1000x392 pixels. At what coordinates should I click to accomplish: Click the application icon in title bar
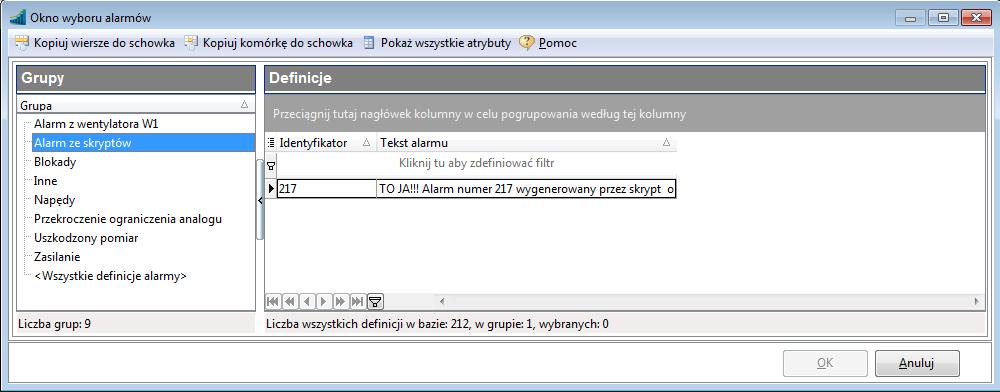[17, 17]
